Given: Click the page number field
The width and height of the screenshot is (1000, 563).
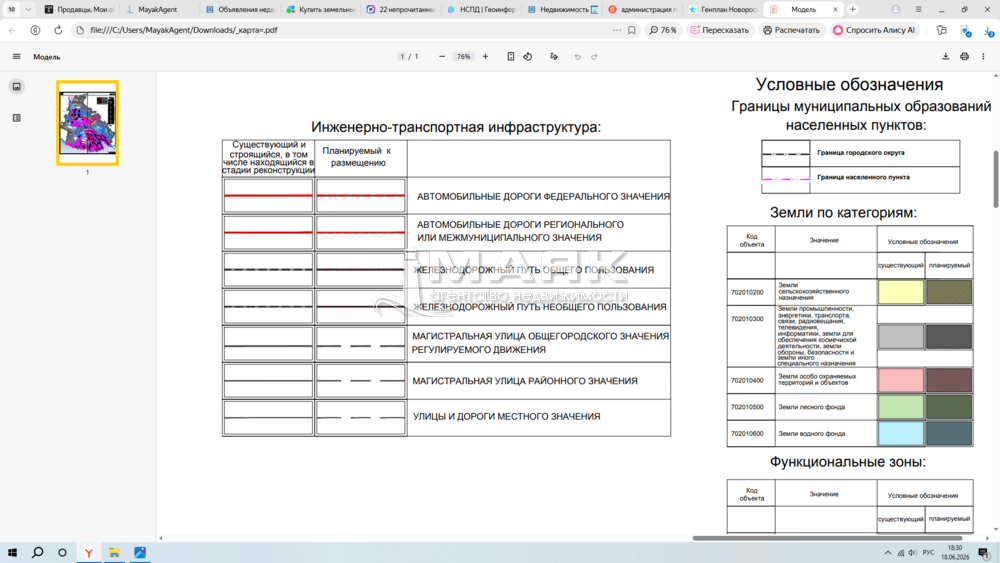Looking at the screenshot, I should 402,57.
